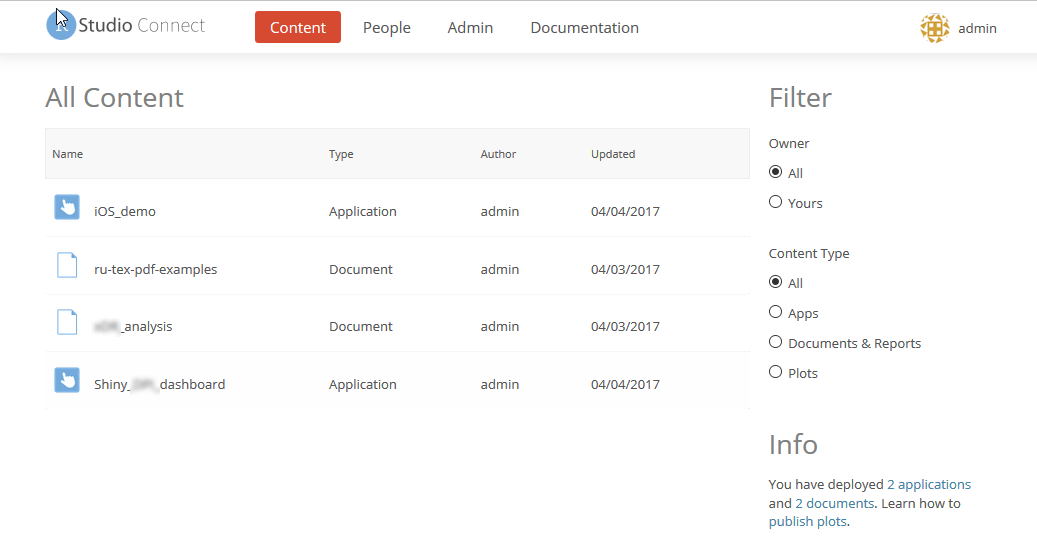1037x558 pixels.
Task: Click the 04/04/2017 date of Shiny dashboard row
Action: point(625,384)
